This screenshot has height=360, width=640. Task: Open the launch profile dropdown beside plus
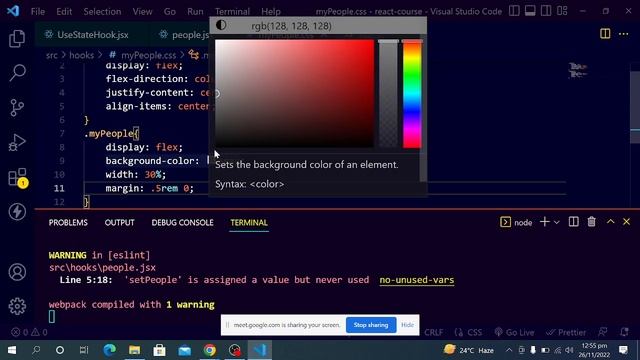pyautogui.click(x=556, y=222)
